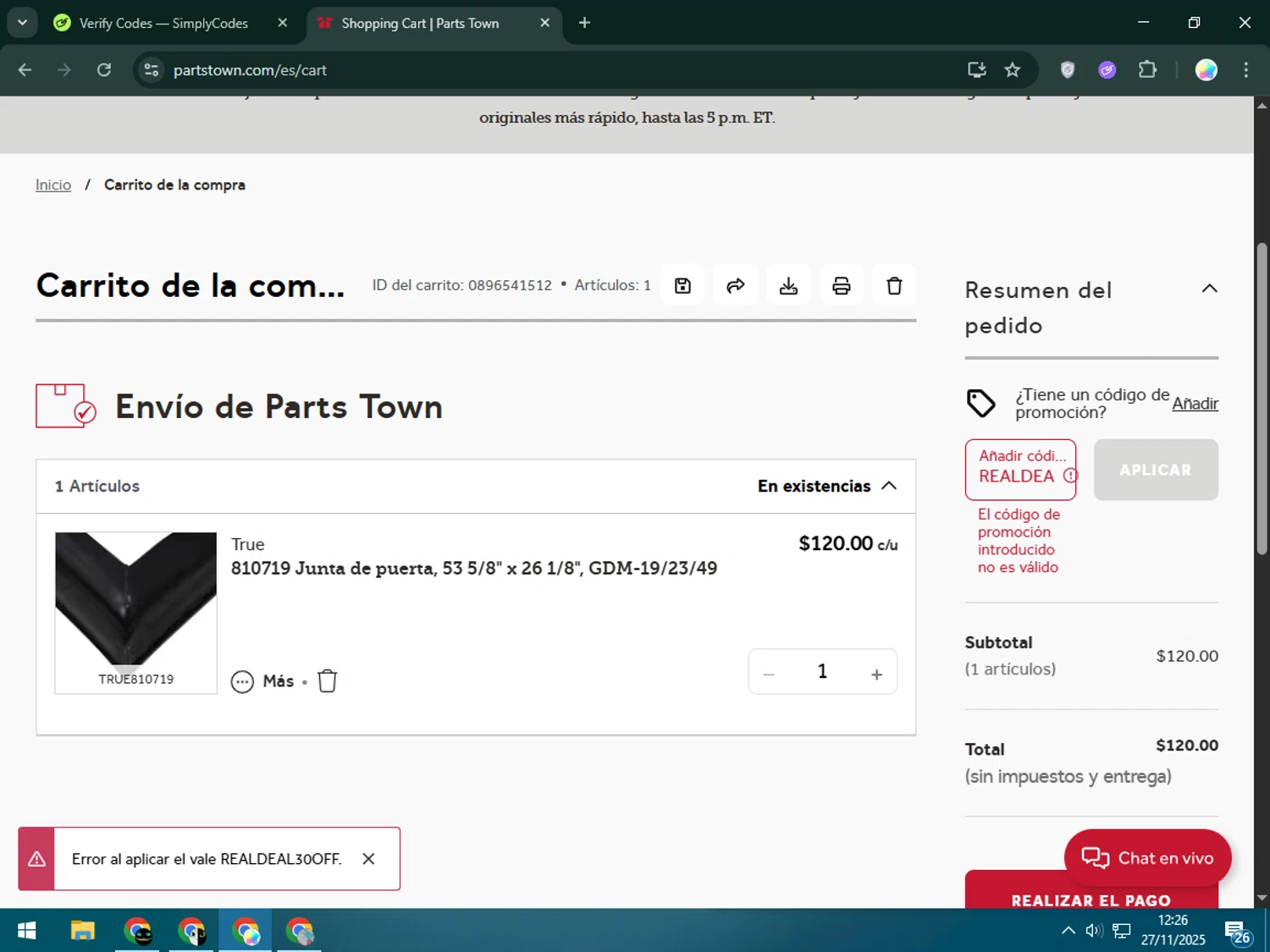The width and height of the screenshot is (1270, 952).
Task: Click the APLICAR button
Action: point(1156,470)
